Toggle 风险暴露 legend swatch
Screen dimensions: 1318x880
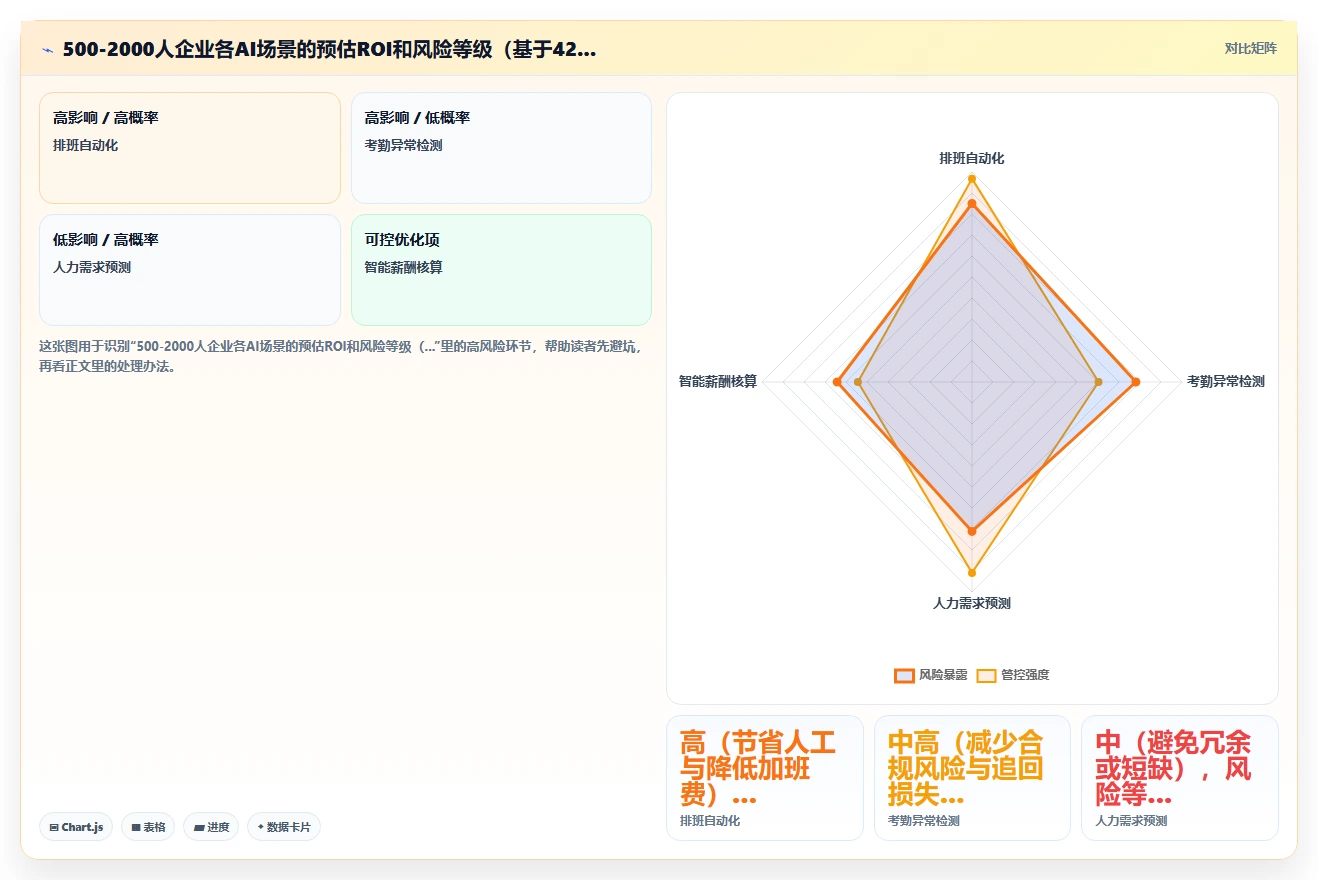click(x=904, y=675)
